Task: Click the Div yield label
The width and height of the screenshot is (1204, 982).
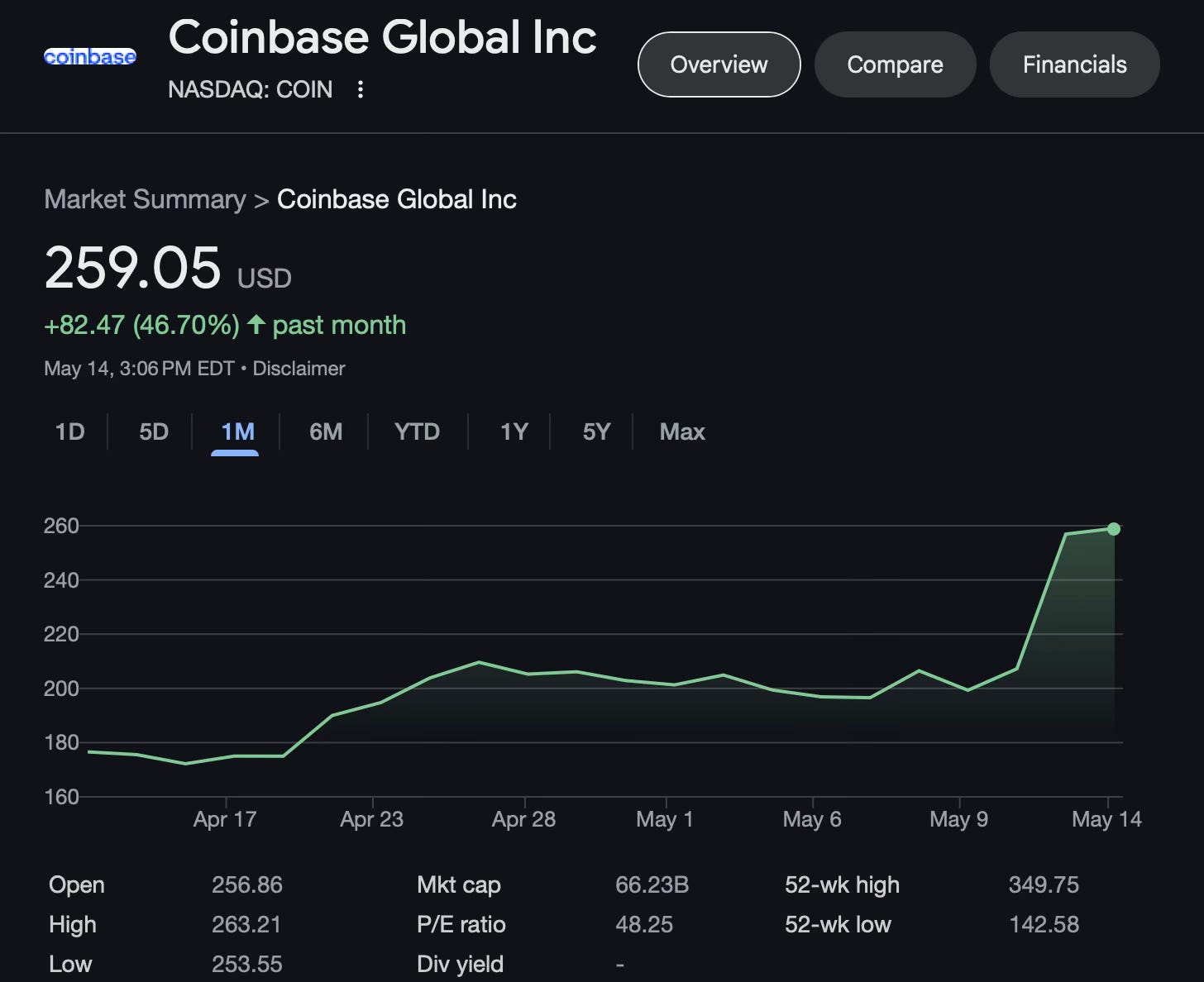Action: tap(461, 964)
